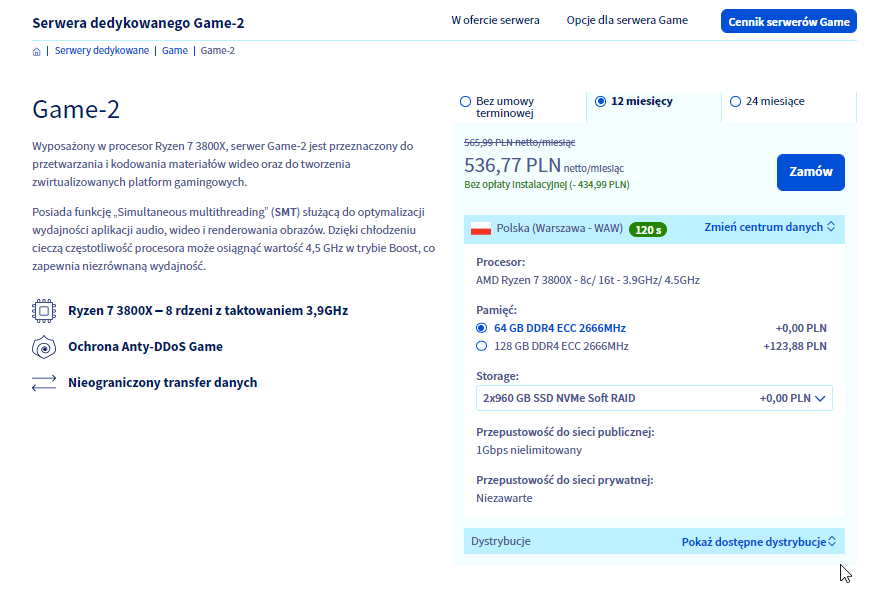Click the Anti-DDoS shield spiral icon
Viewport: 887px width, 599px height.
44,347
